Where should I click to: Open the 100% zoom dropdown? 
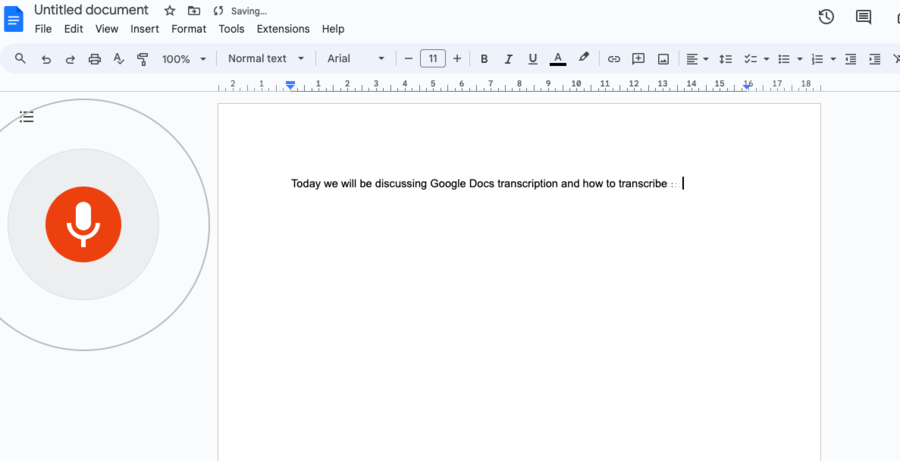[184, 59]
